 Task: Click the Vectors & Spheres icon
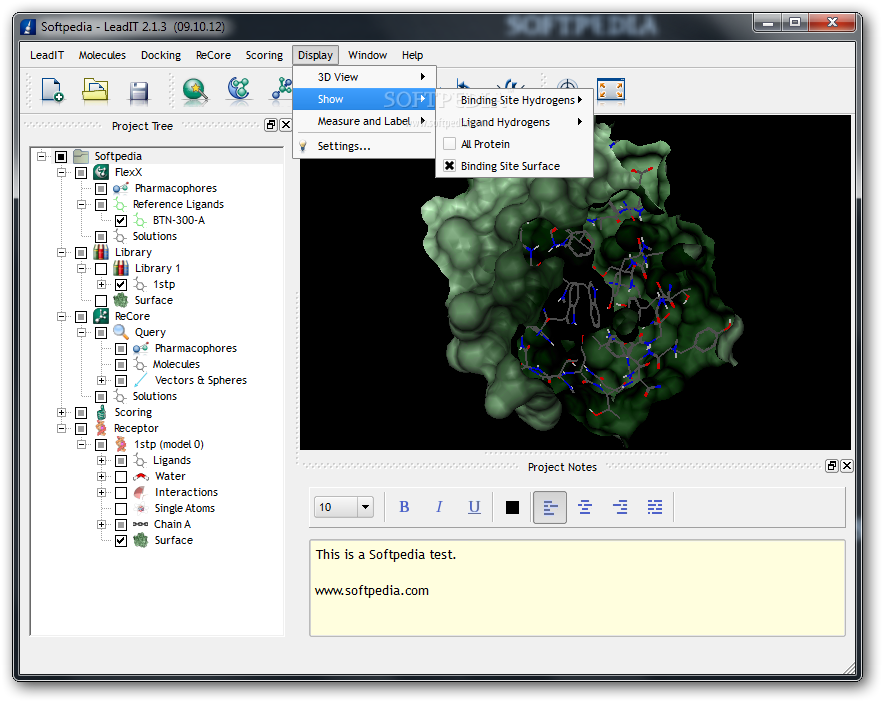click(x=141, y=381)
